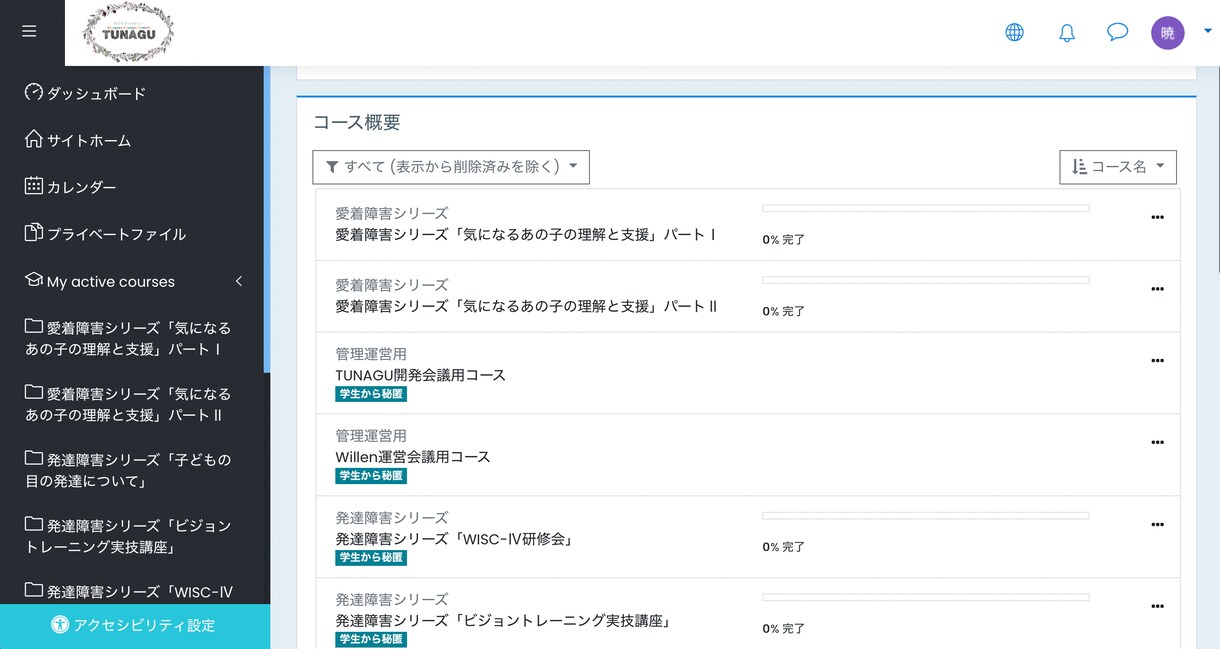Select My active courses item
Image resolution: width=1220 pixels, height=649 pixels.
pos(100,281)
